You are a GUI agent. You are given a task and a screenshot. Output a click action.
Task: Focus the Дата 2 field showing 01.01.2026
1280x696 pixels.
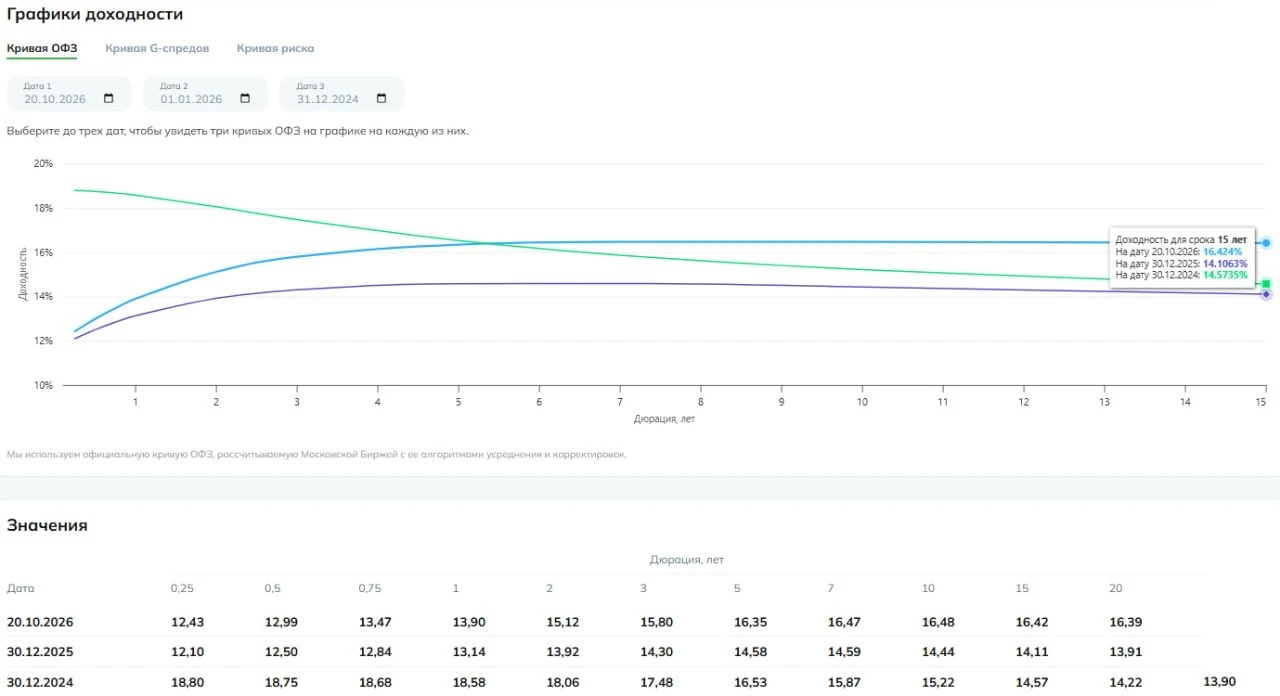205,94
